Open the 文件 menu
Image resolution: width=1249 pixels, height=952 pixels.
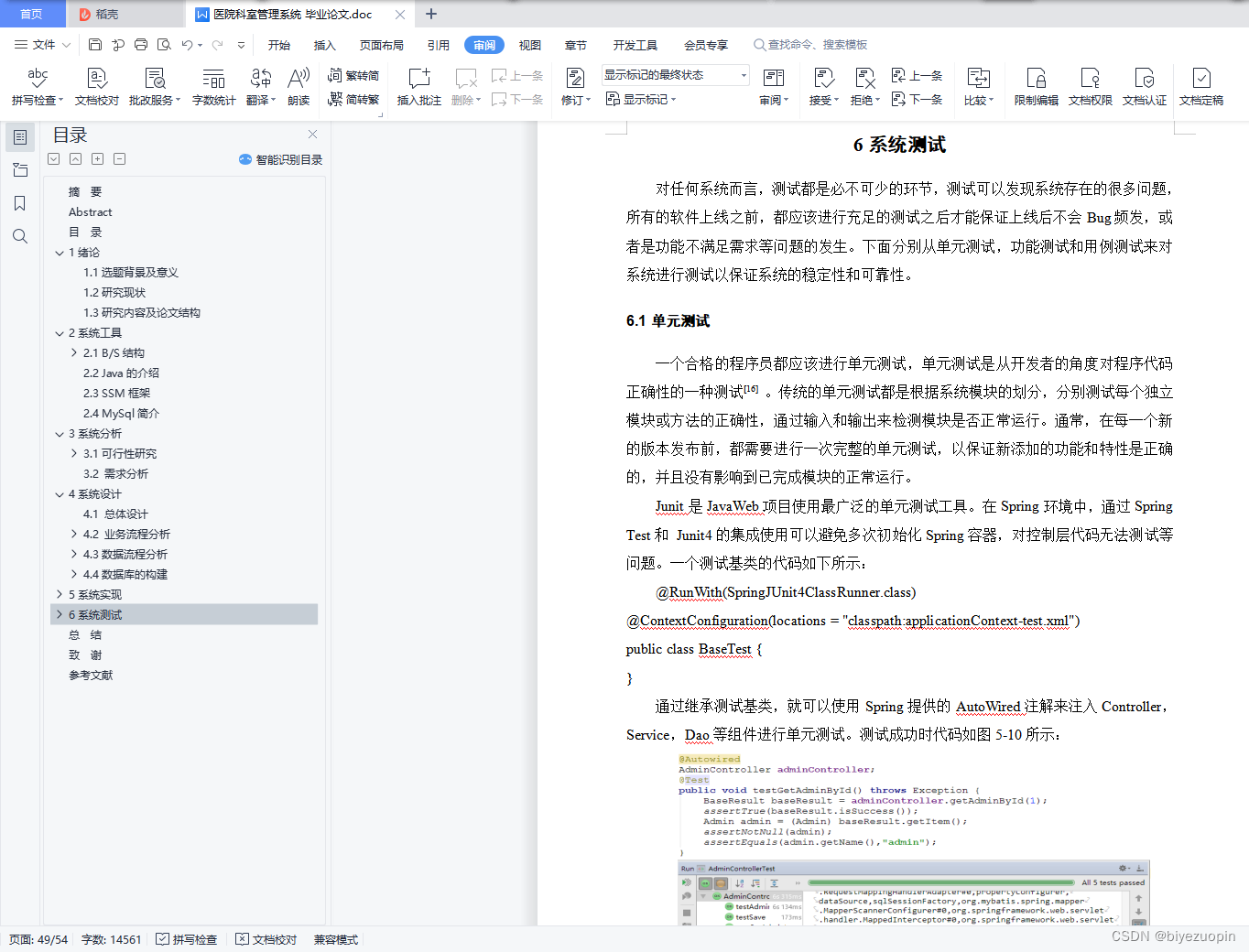click(x=42, y=44)
